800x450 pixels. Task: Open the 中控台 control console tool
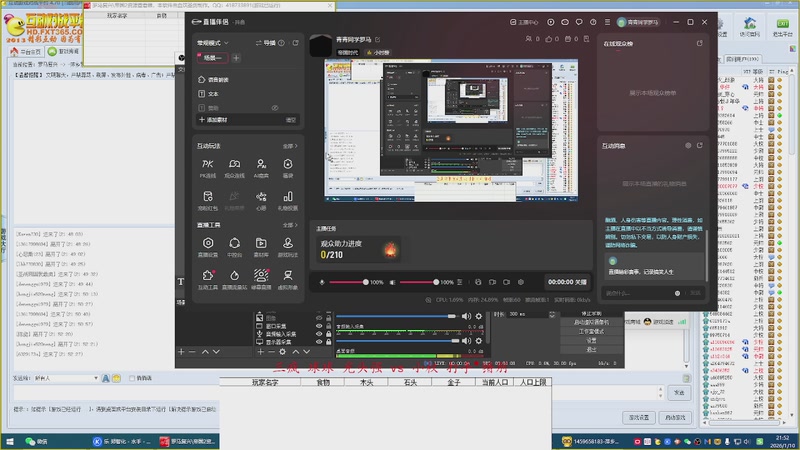(234, 247)
